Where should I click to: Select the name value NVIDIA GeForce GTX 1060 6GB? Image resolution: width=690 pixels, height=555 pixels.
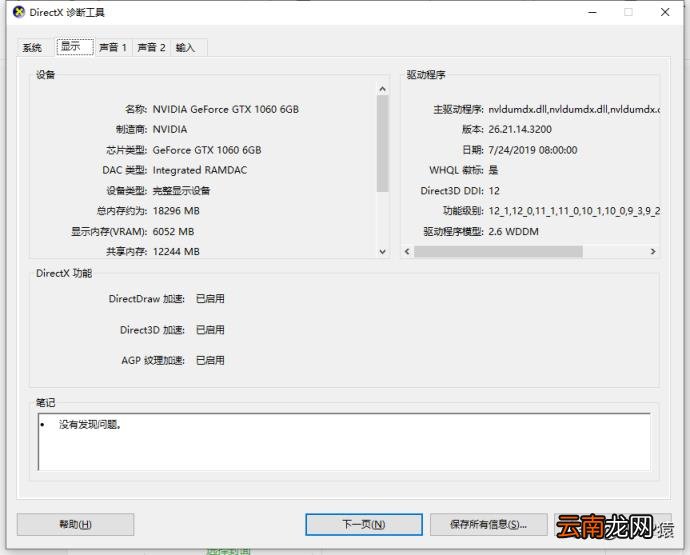point(226,109)
